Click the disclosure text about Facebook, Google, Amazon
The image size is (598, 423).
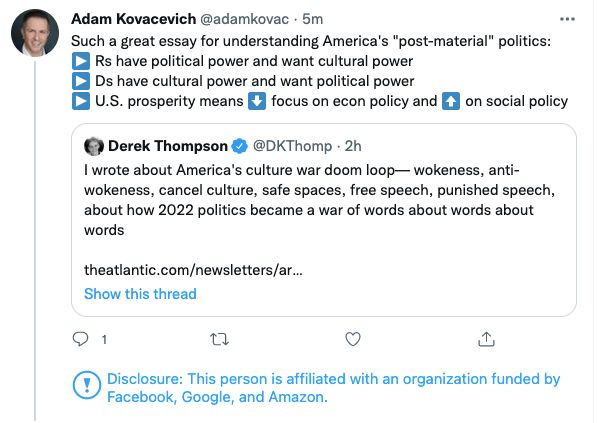[x=333, y=388]
